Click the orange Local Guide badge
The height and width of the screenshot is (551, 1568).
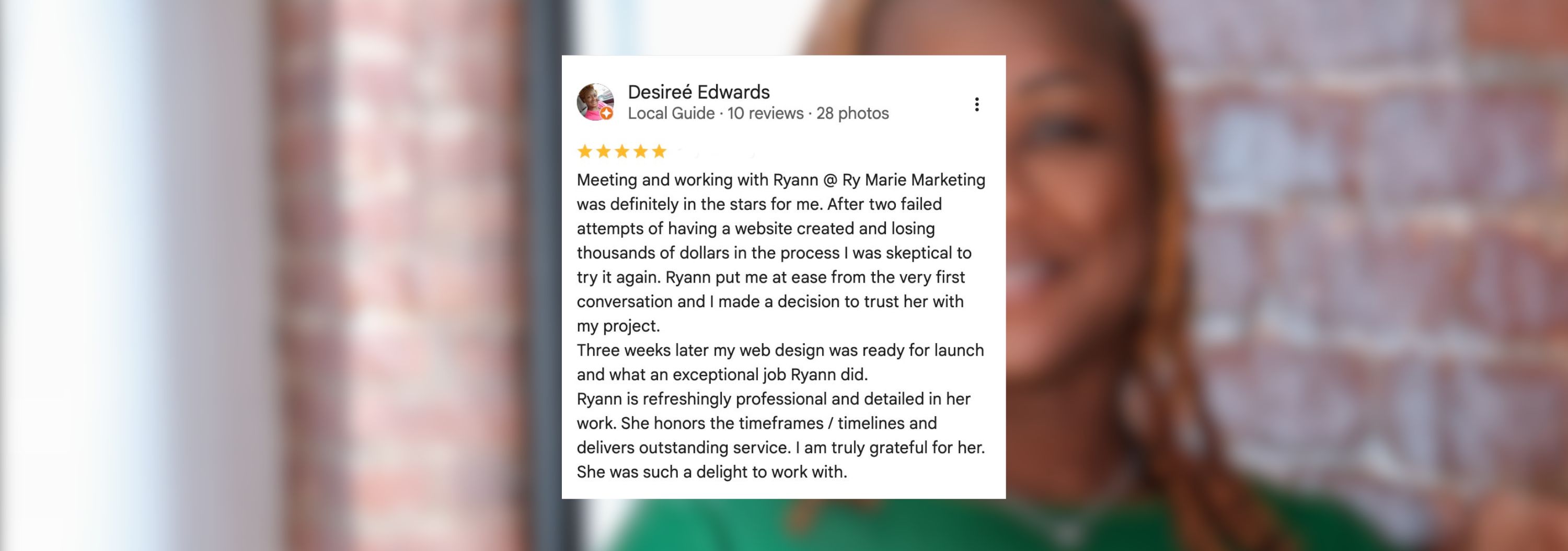(606, 114)
